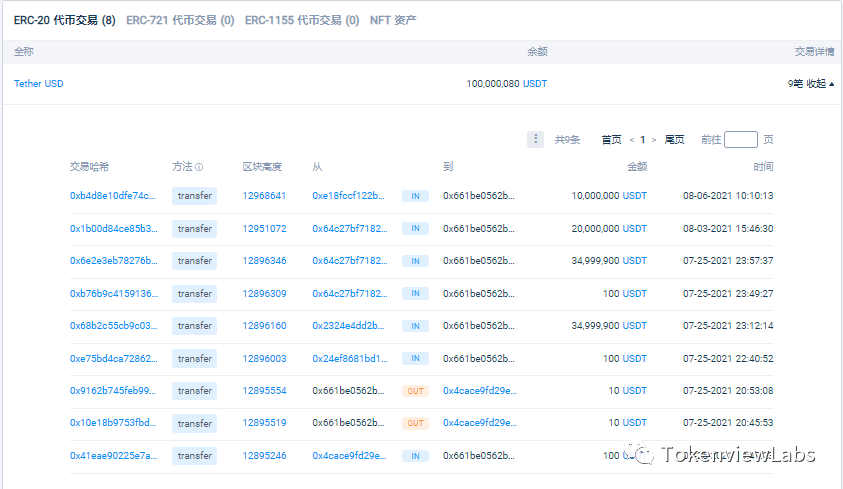Jump to last page via 尾页
This screenshot has width=843, height=489.
[x=675, y=140]
